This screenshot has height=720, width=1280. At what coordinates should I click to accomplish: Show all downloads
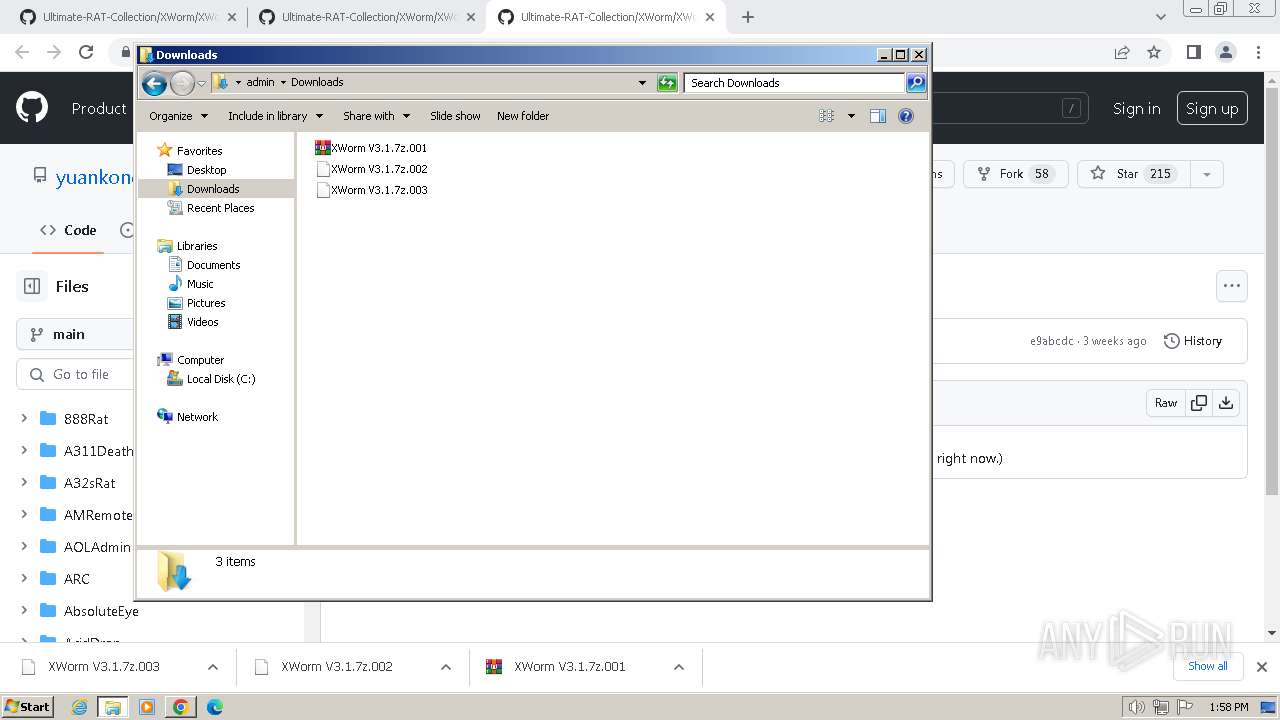(x=1208, y=666)
